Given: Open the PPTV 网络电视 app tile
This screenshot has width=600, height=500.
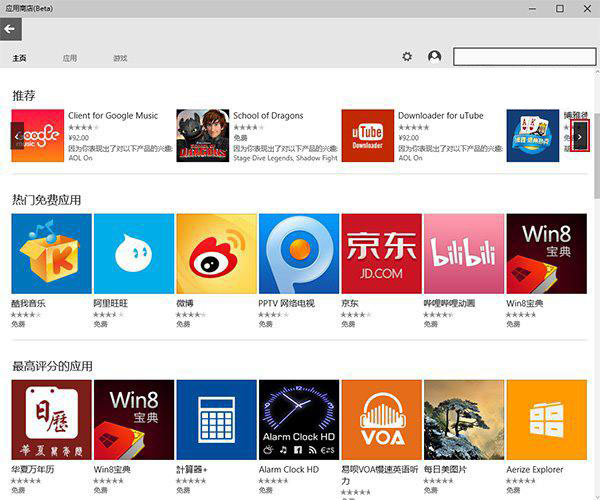Looking at the screenshot, I should coord(298,254).
